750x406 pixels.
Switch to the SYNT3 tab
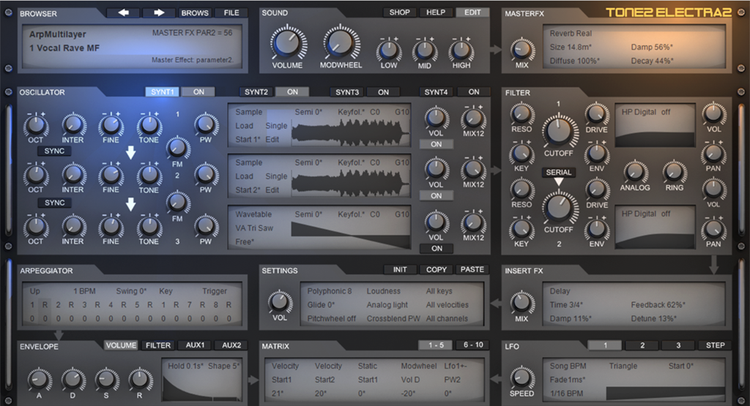[x=347, y=92]
